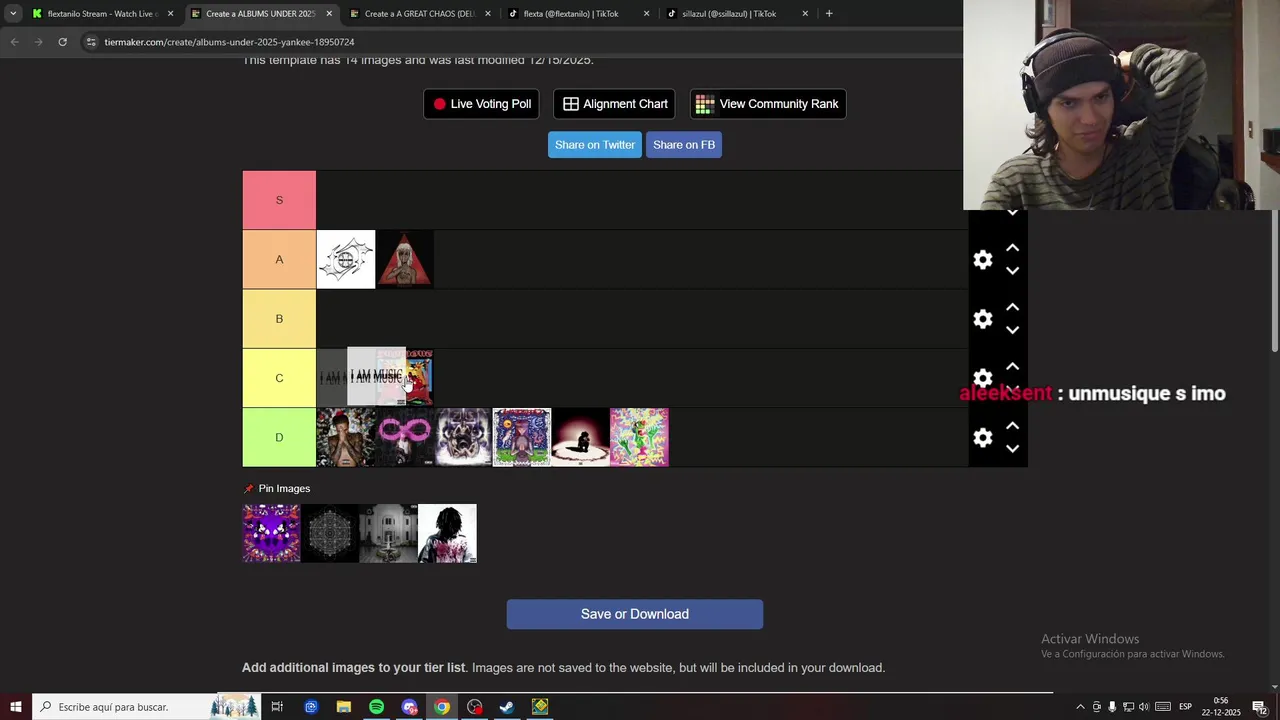The height and width of the screenshot is (720, 1280).
Task: Reload the tiermaker page
Action: pos(62,42)
